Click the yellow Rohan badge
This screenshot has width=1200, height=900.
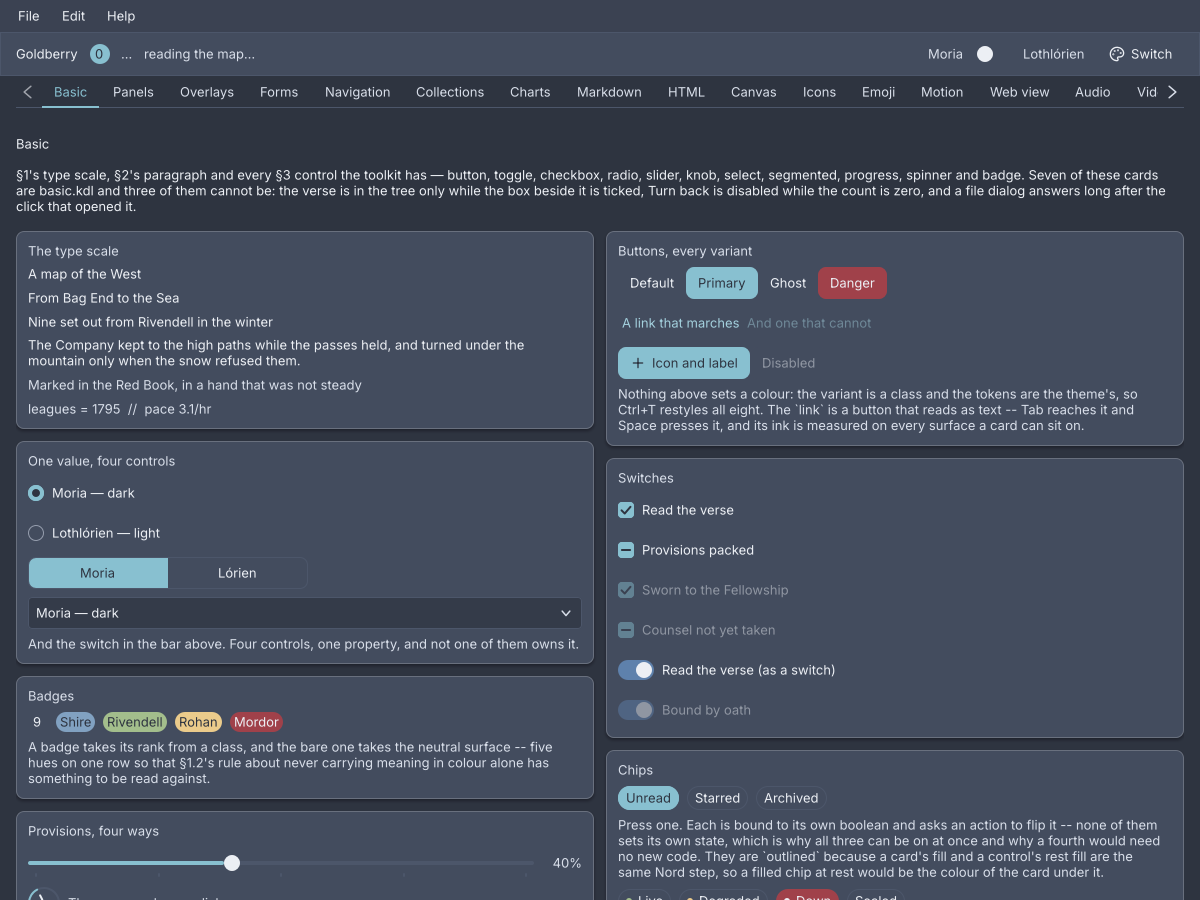(198, 722)
